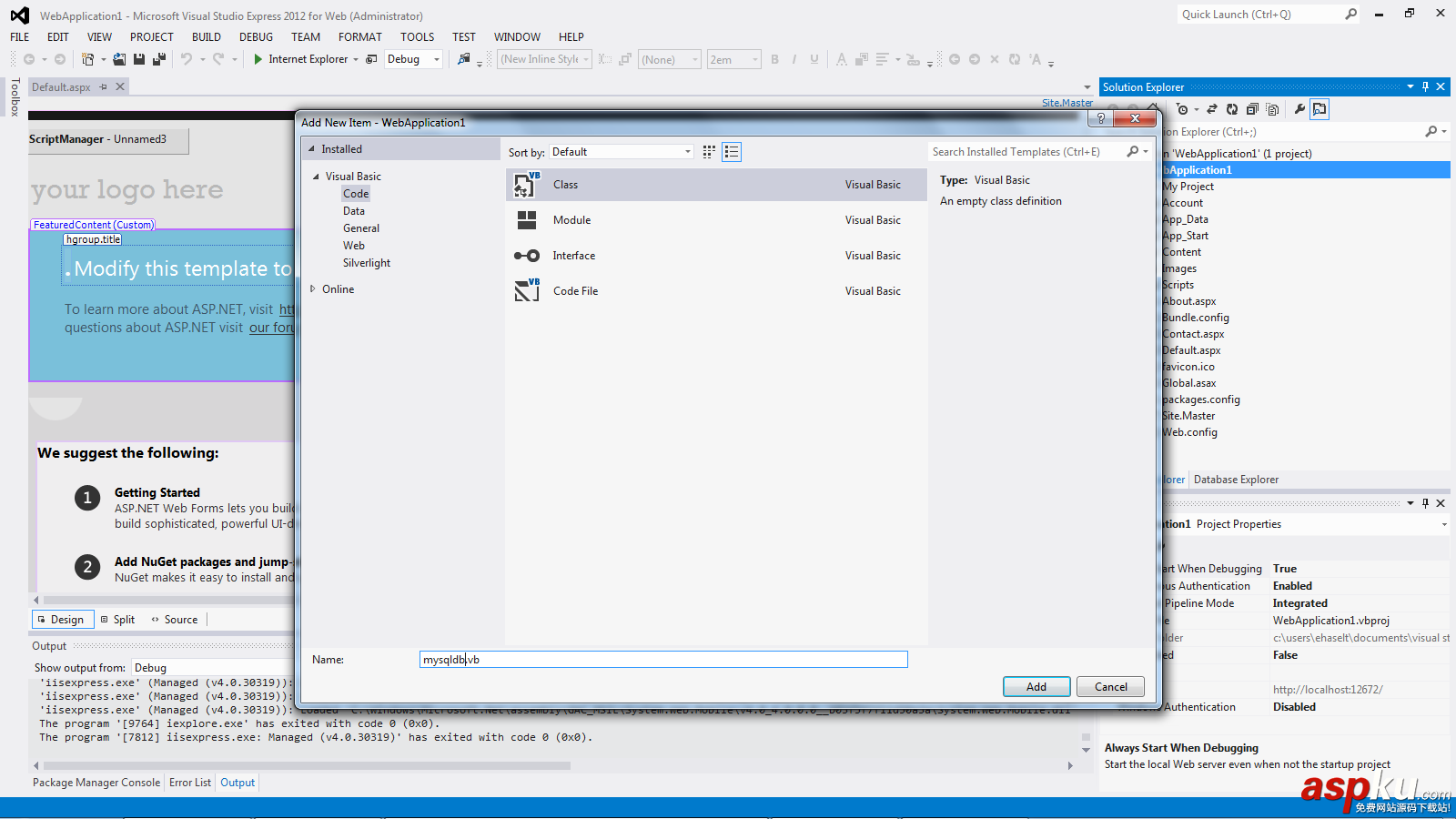Viewport: 1456px width, 819px height.
Task: Open the Debug configuration dropdown
Action: click(413, 59)
